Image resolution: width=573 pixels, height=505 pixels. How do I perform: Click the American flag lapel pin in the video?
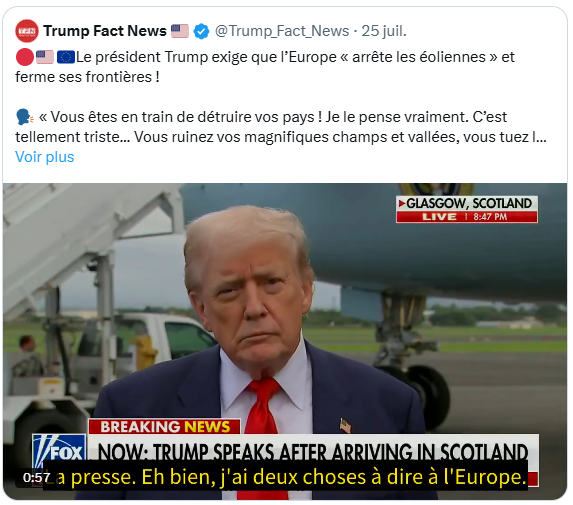point(345,425)
